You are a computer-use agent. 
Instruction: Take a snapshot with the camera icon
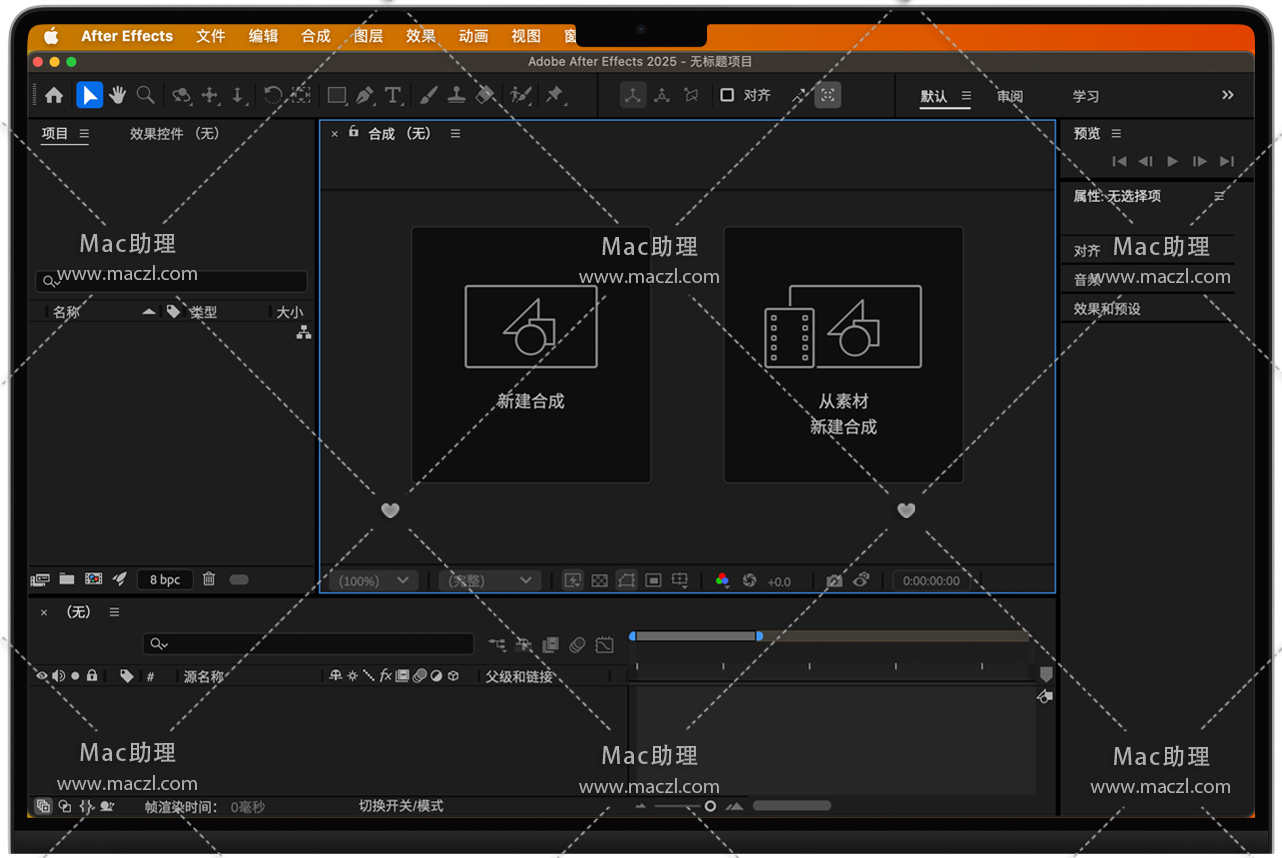tap(834, 581)
